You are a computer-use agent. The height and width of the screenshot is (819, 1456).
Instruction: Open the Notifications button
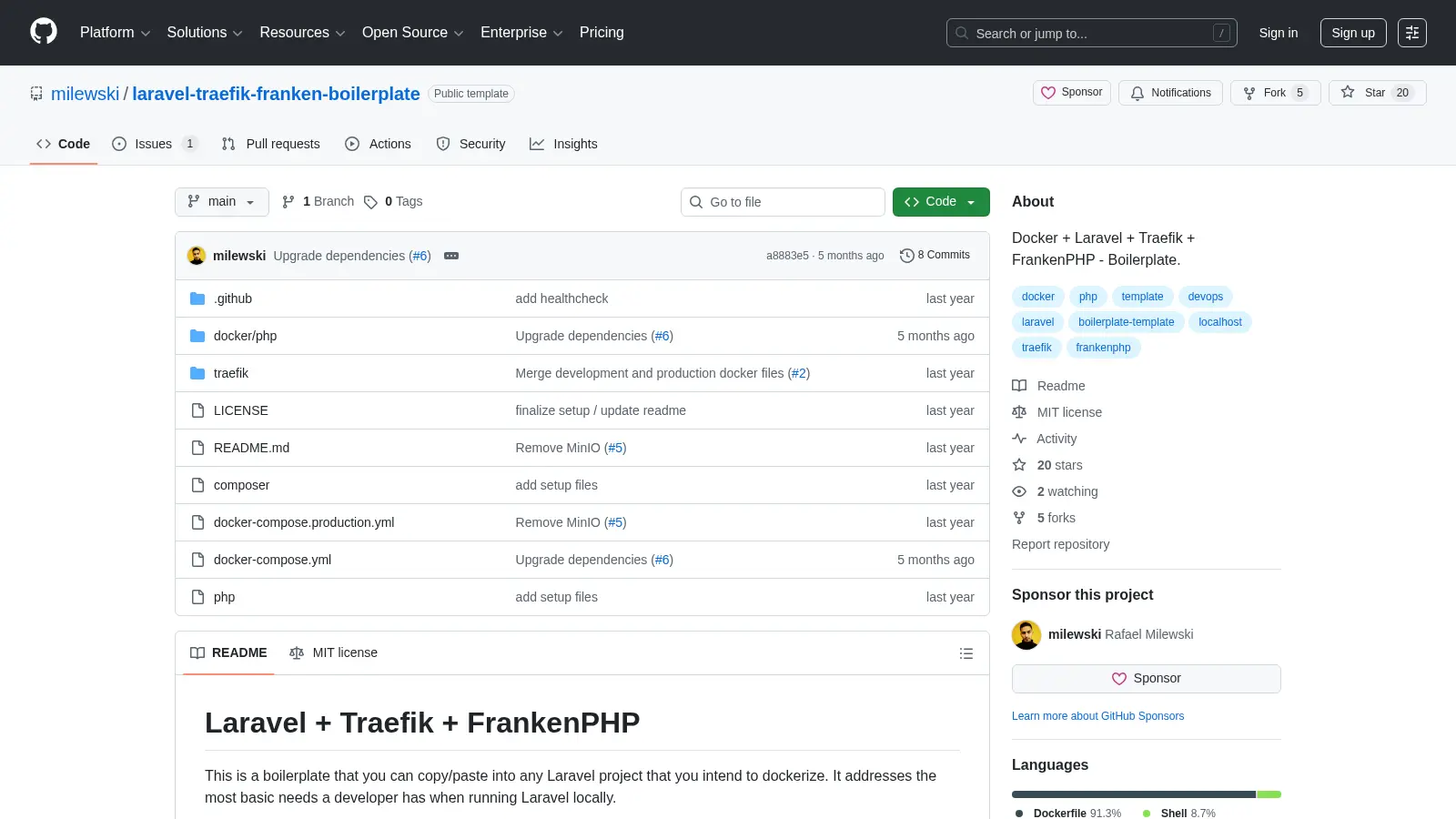(1170, 93)
